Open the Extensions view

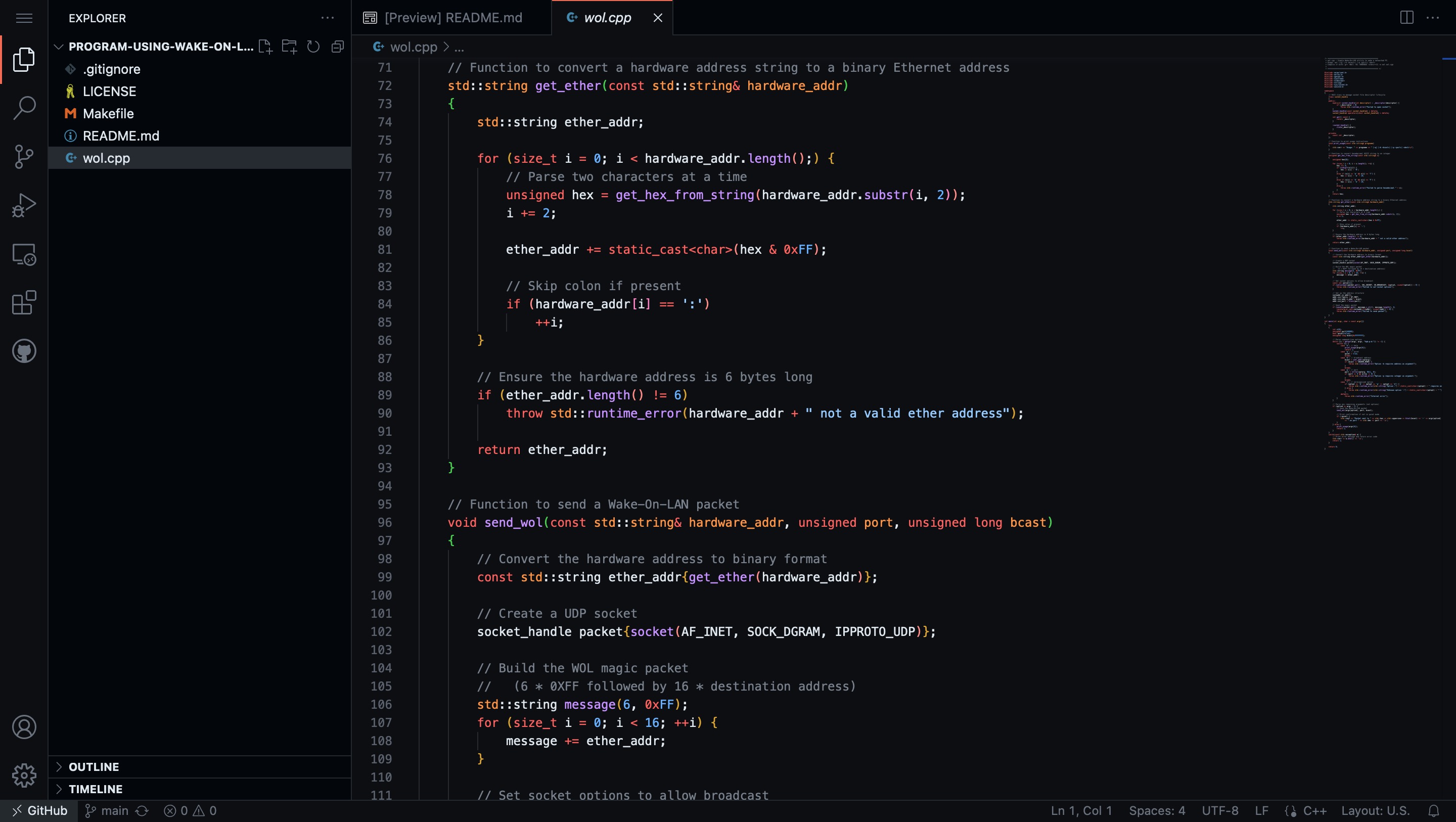click(x=24, y=303)
